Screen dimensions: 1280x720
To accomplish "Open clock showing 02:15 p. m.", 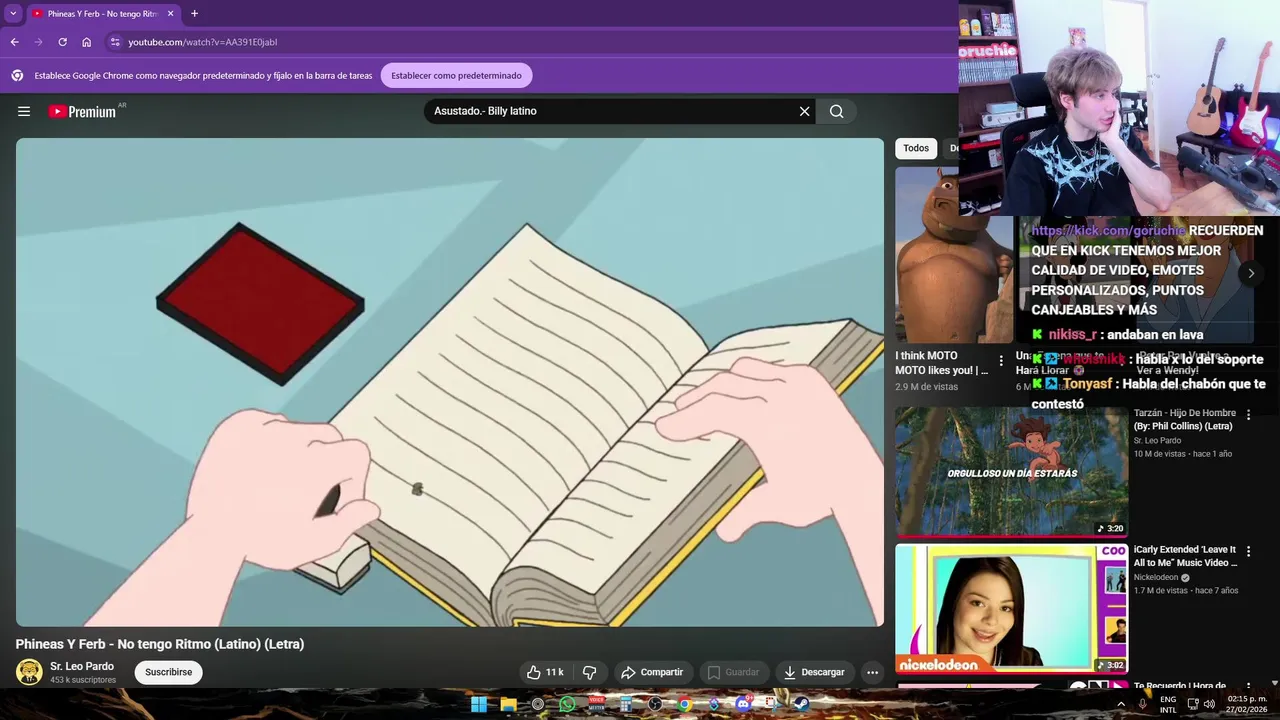I will click(x=1247, y=704).
